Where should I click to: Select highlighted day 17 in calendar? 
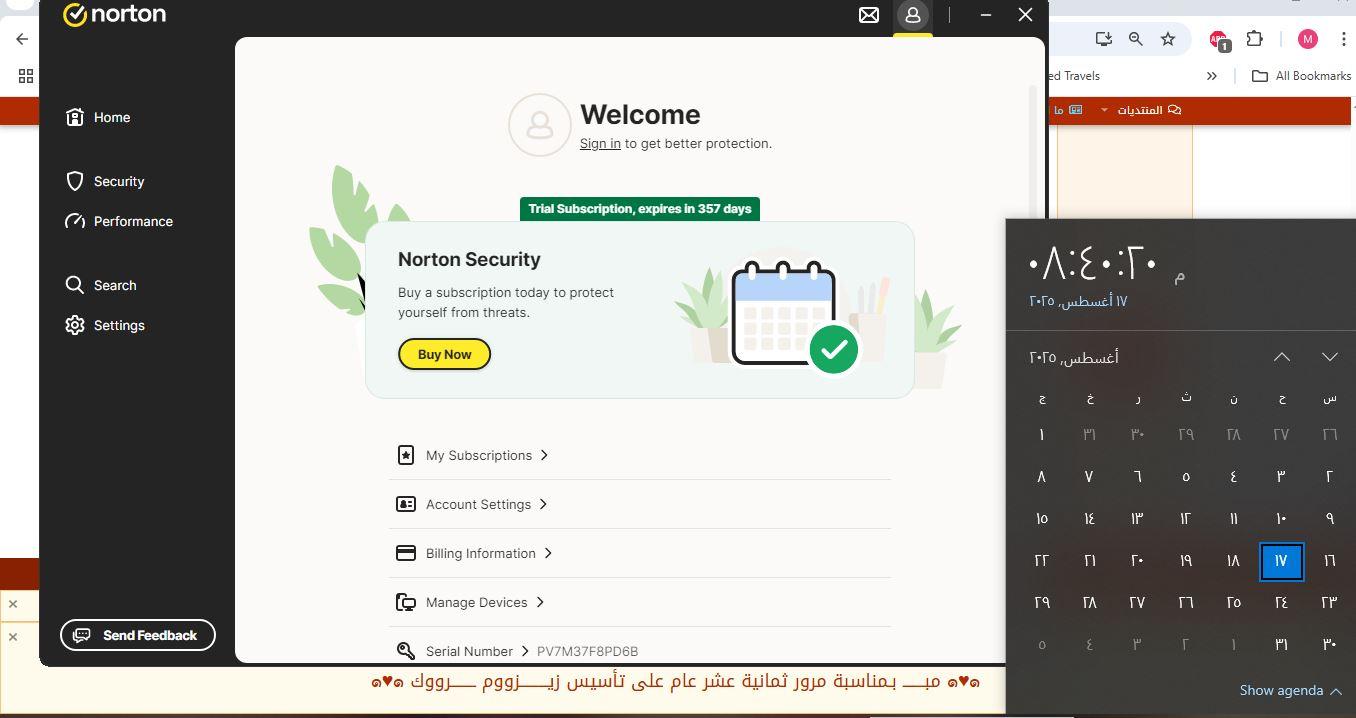1281,561
